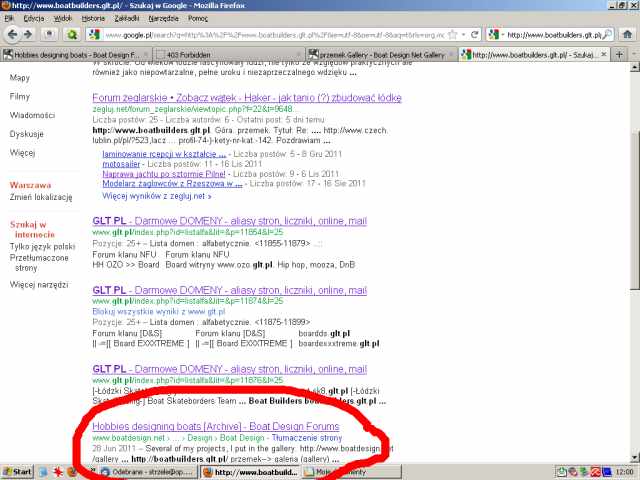640x480 pixels.
Task: Open the Odebrane mail taskbar window
Action: click(x=148, y=472)
